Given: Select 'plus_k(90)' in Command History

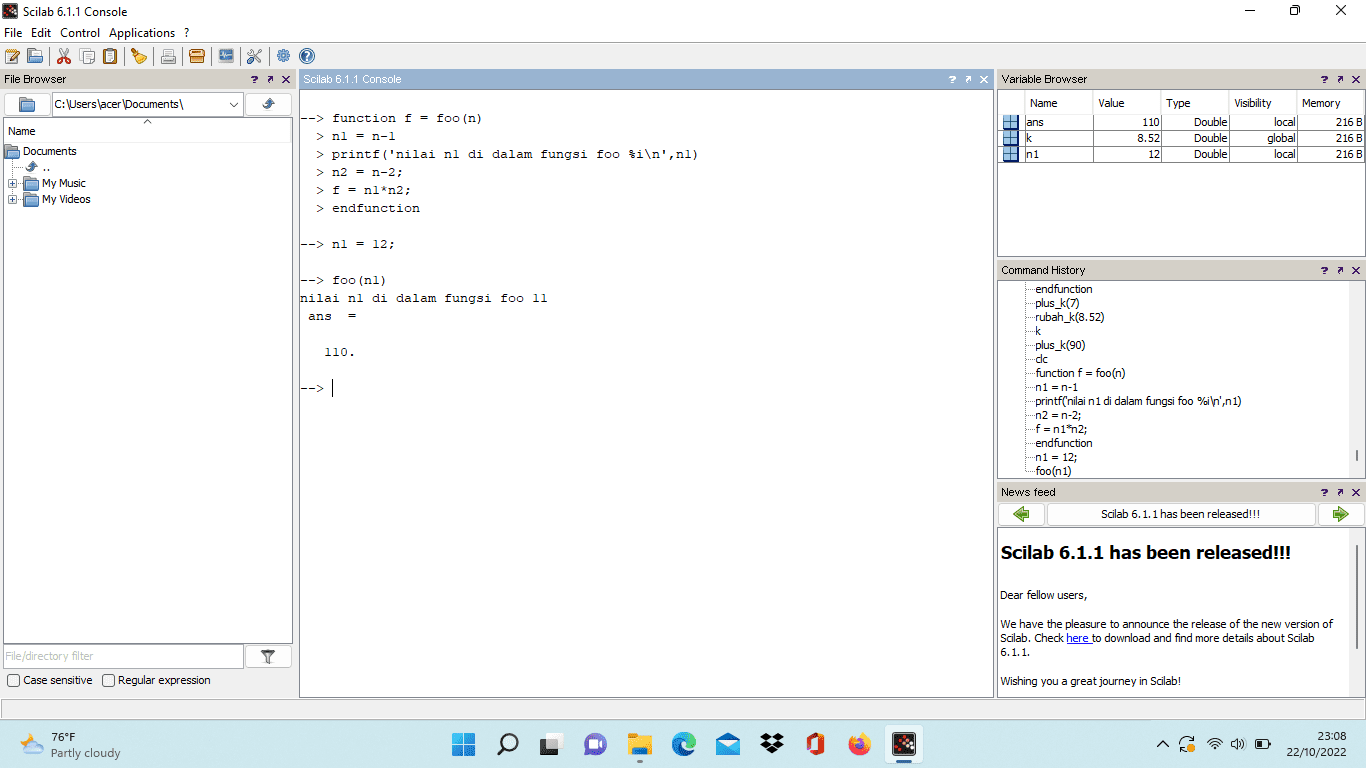Looking at the screenshot, I should click(1060, 345).
